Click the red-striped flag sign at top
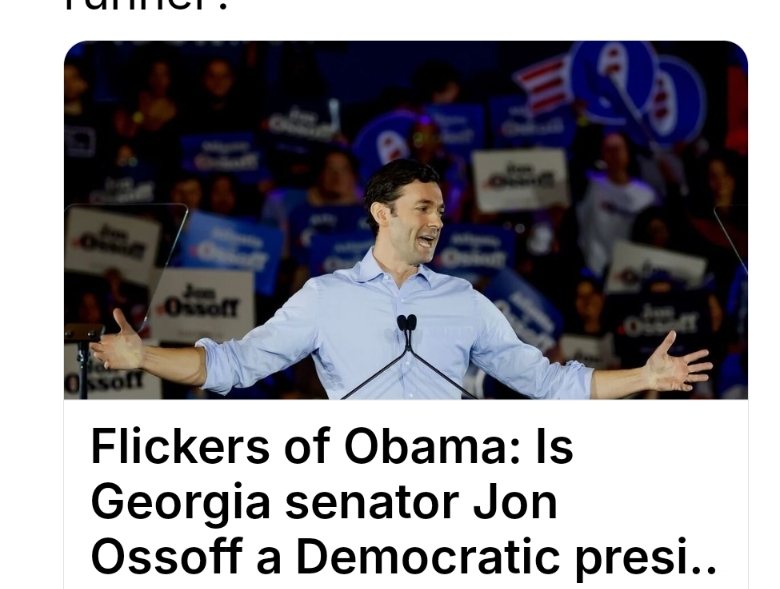This screenshot has height=589, width=780. tap(541, 84)
